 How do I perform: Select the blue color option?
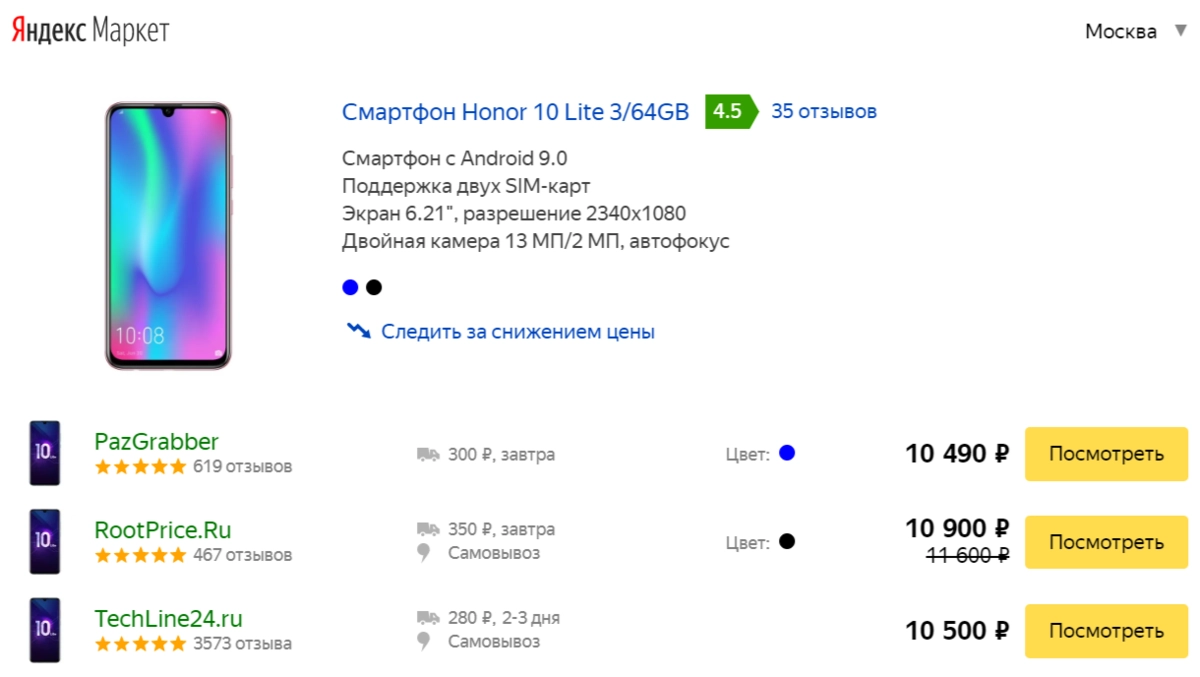pyautogui.click(x=350, y=288)
